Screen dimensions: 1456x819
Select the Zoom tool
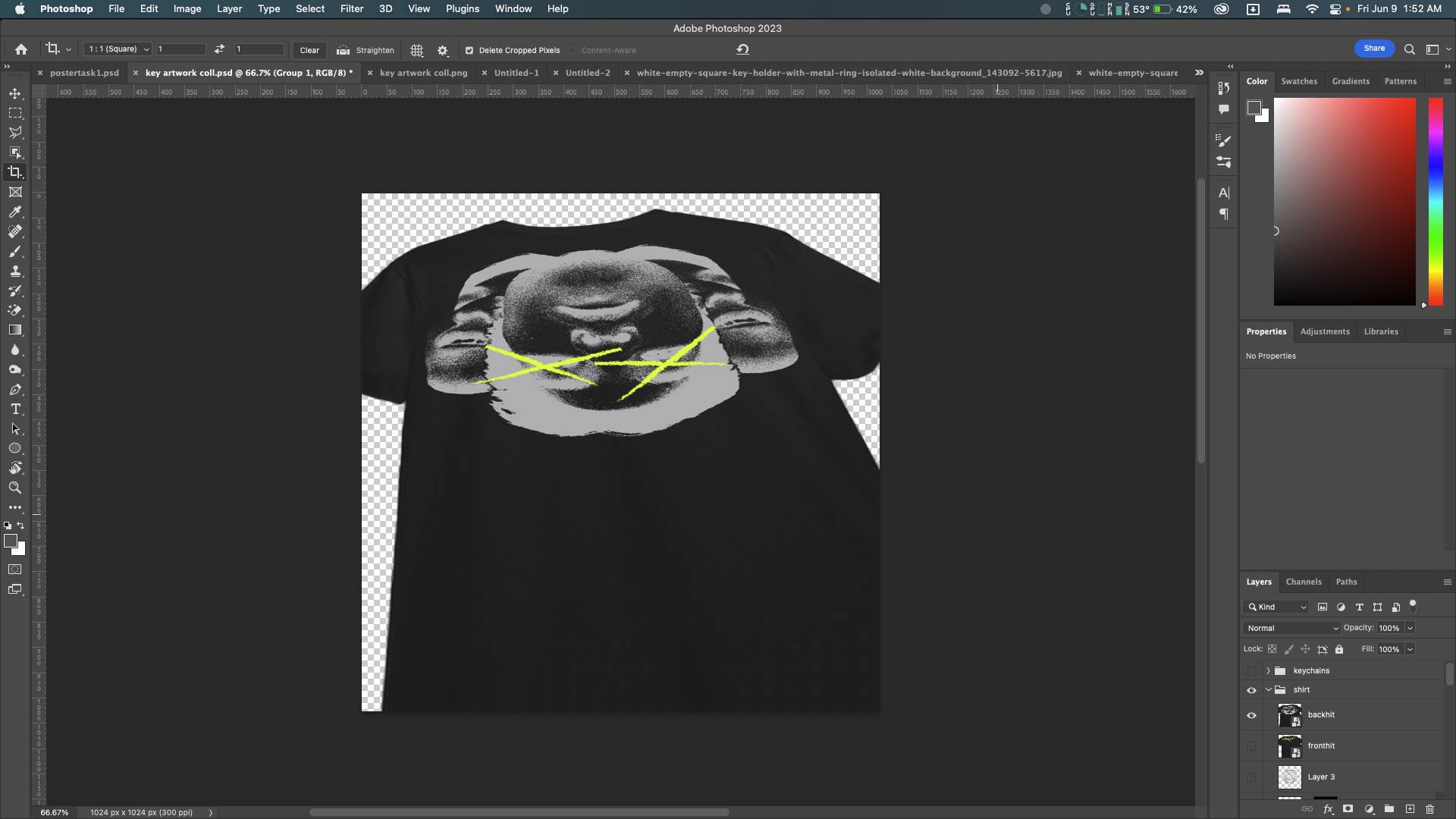click(x=15, y=488)
